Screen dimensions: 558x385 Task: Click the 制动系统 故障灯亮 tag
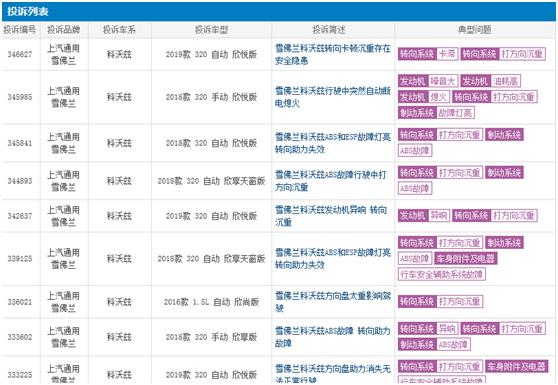(436, 113)
